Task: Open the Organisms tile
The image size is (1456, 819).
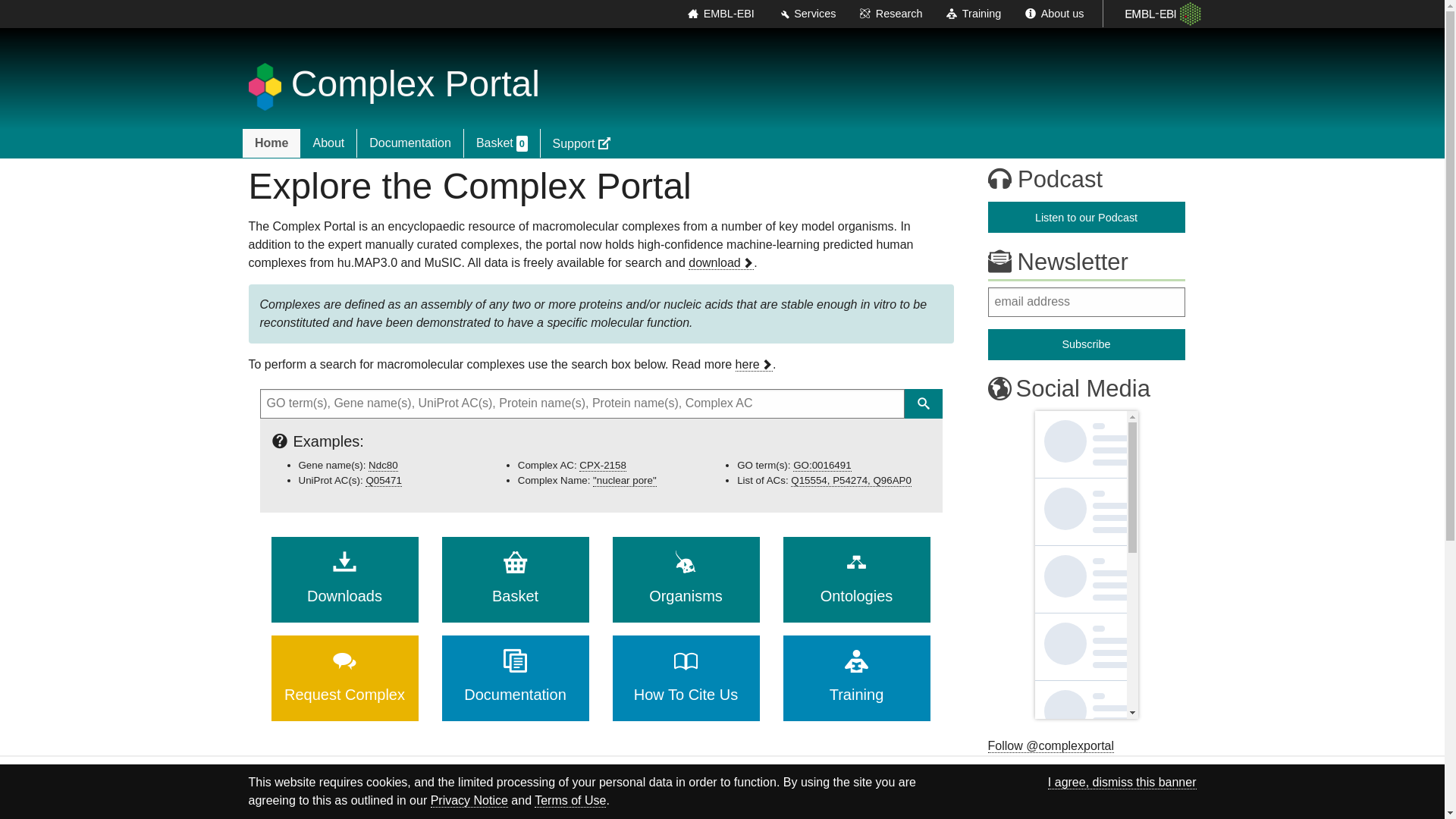Action: point(686,579)
